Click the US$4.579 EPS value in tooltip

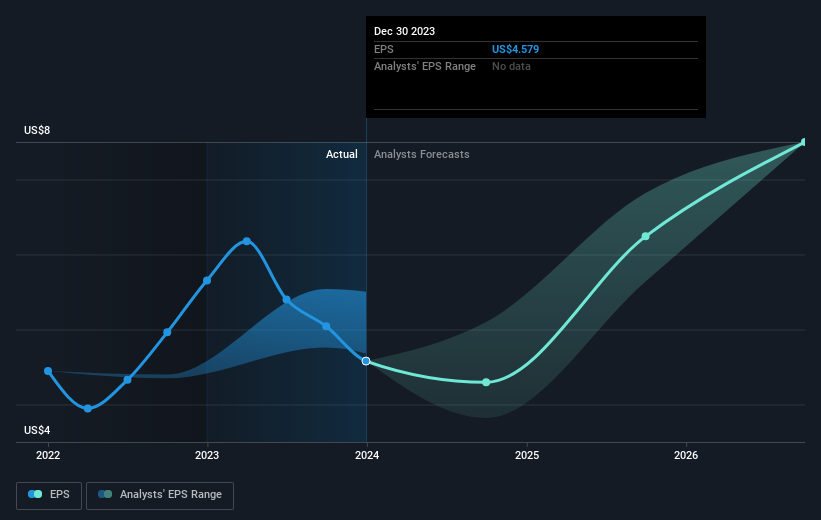tap(516, 49)
